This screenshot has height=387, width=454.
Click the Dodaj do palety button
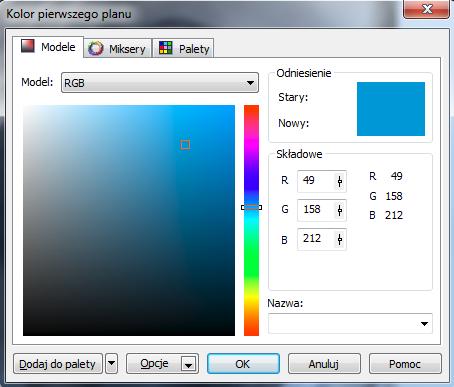click(x=58, y=364)
